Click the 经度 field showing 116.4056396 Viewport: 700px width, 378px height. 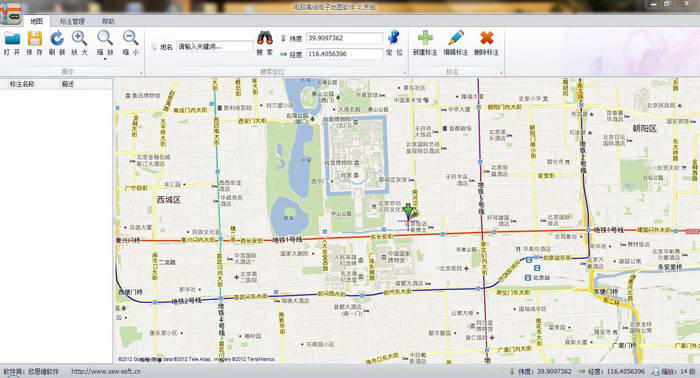click(344, 54)
